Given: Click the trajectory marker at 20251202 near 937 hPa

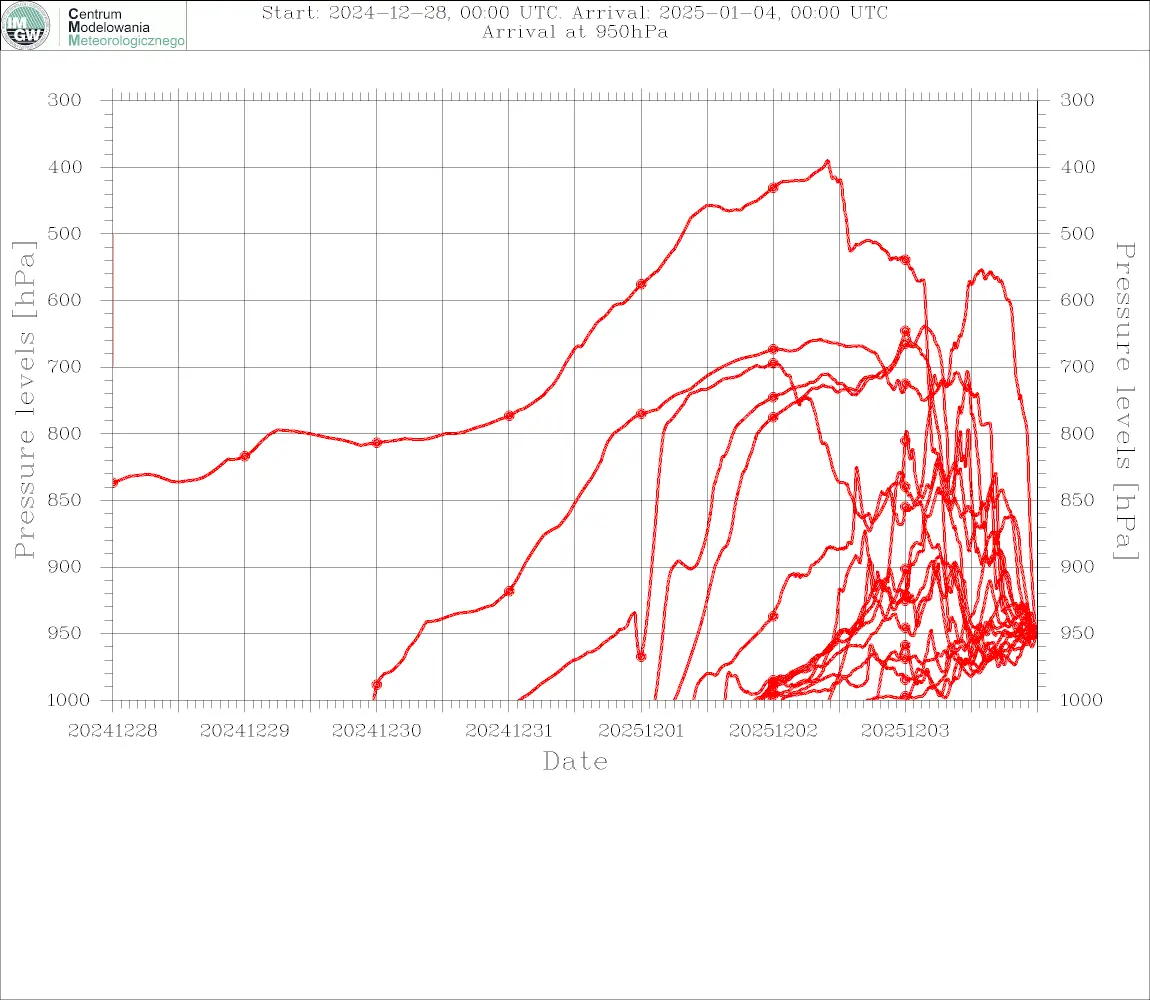Looking at the screenshot, I should [x=773, y=616].
